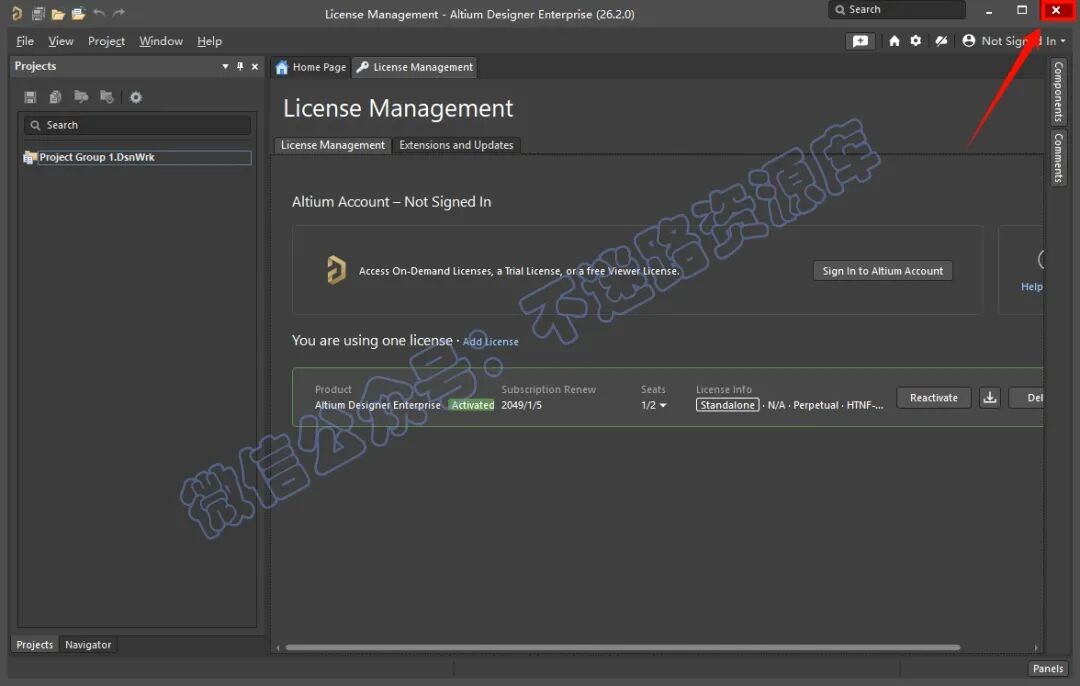Click the Projects panel Search field

coord(137,125)
